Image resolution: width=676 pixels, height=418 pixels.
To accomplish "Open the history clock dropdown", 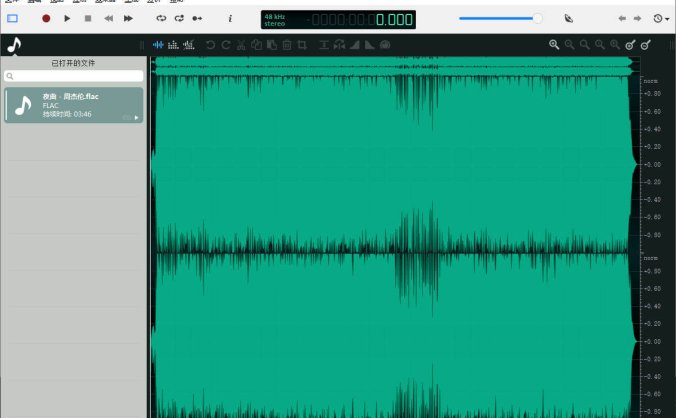I will (x=659, y=18).
